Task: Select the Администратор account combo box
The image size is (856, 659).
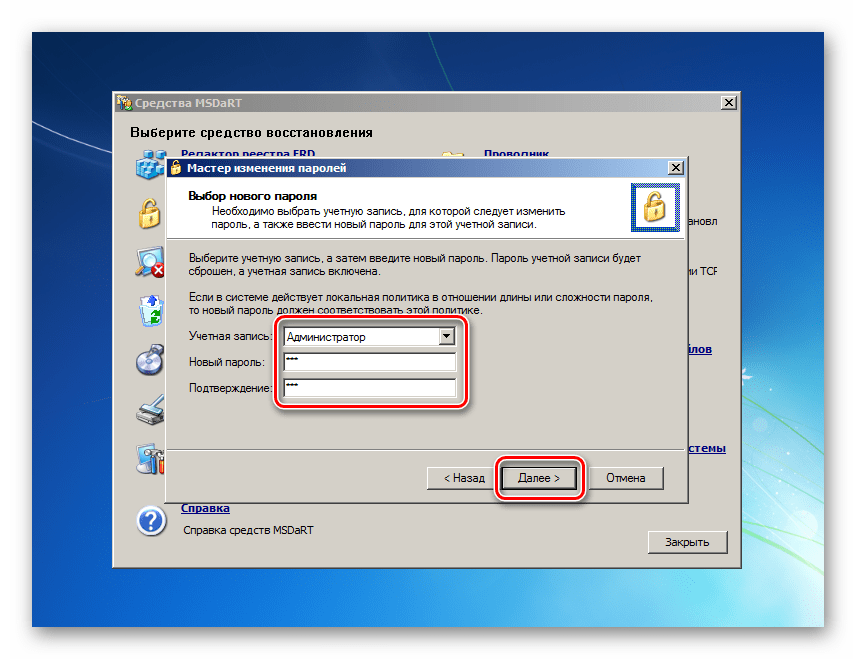Action: coord(370,336)
